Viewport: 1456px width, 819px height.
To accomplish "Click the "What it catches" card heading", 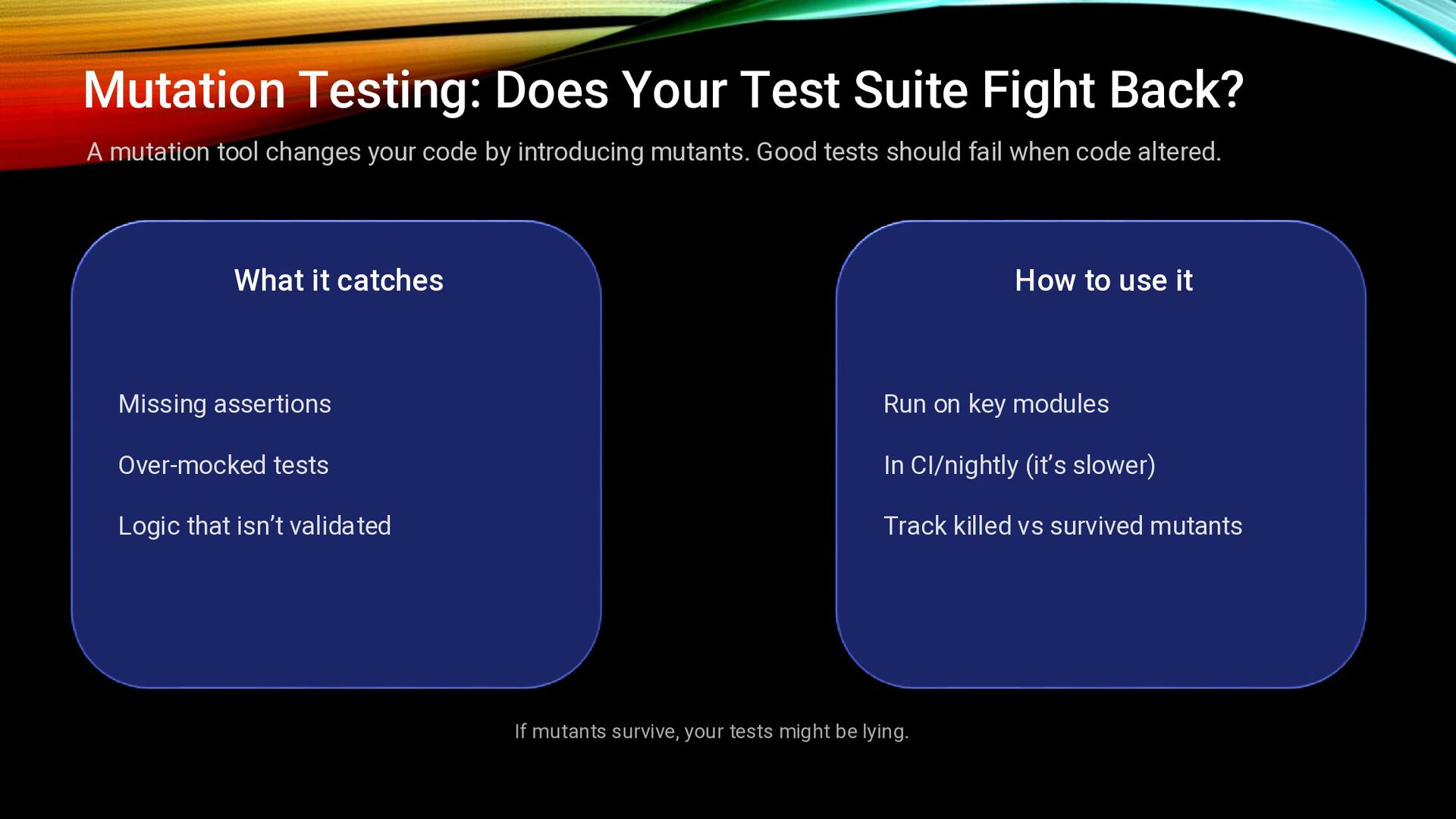I will 338,281.
